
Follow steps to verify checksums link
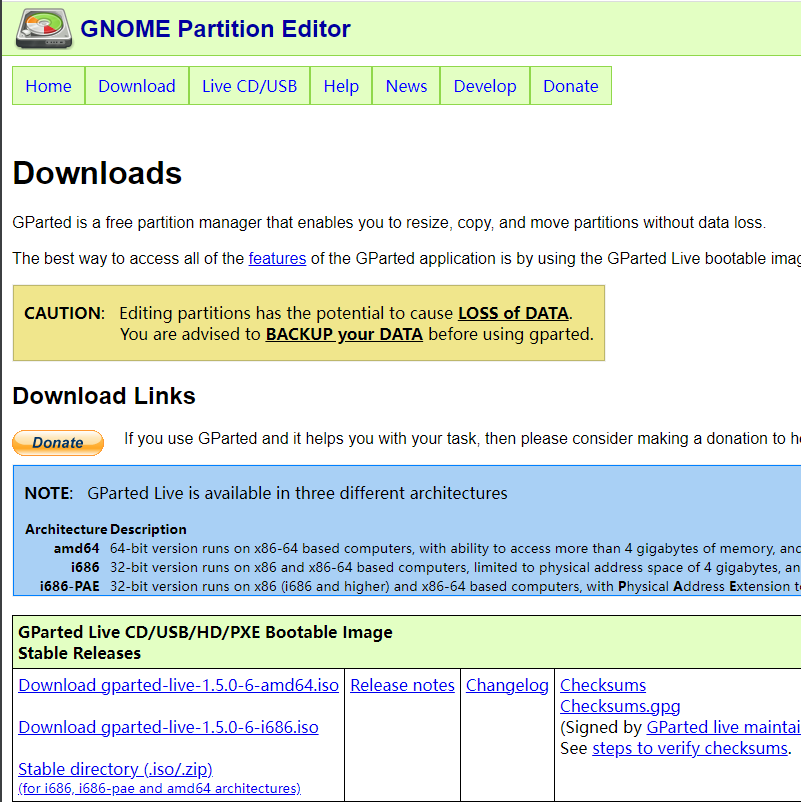pos(690,748)
